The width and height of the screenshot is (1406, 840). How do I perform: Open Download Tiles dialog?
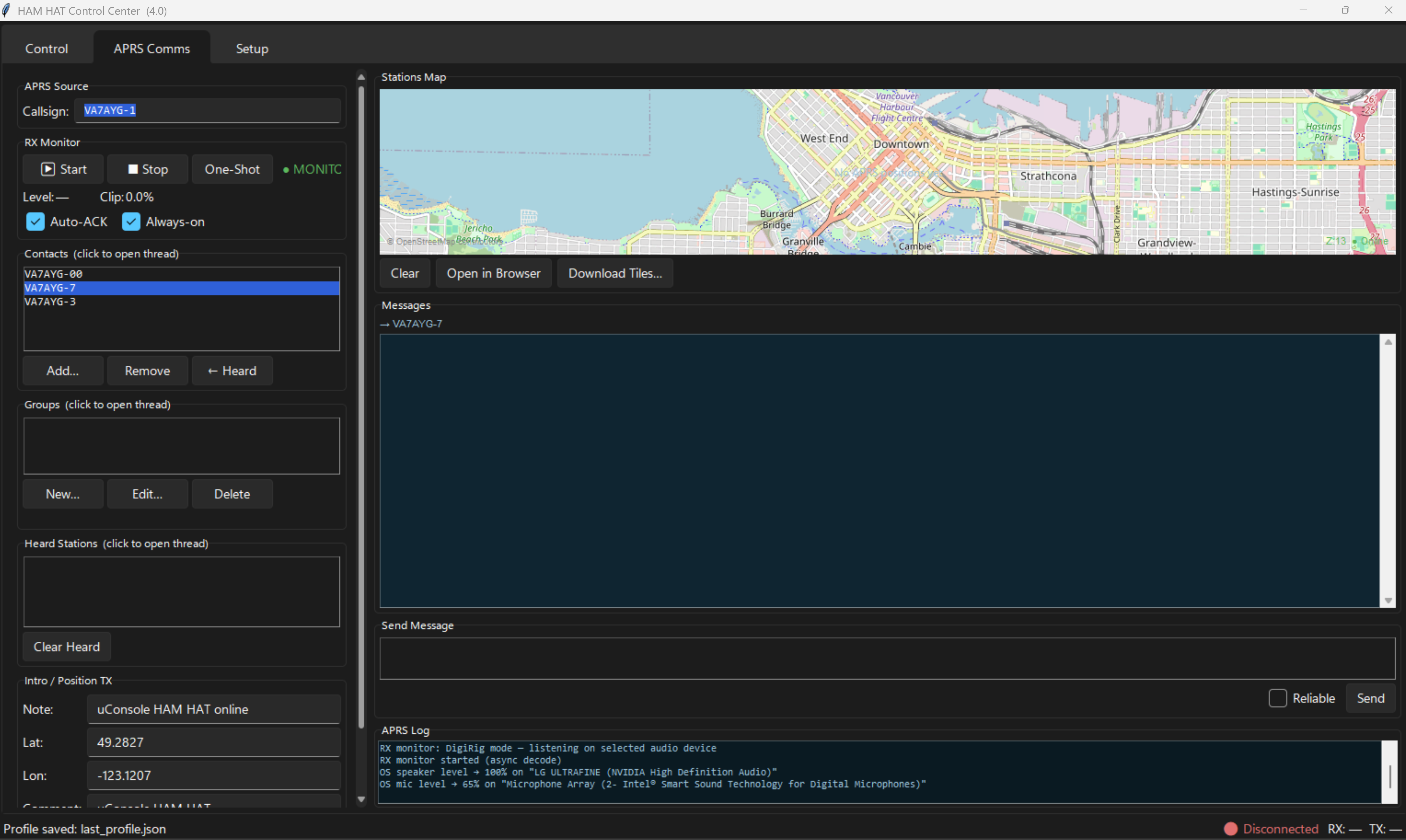click(x=614, y=273)
